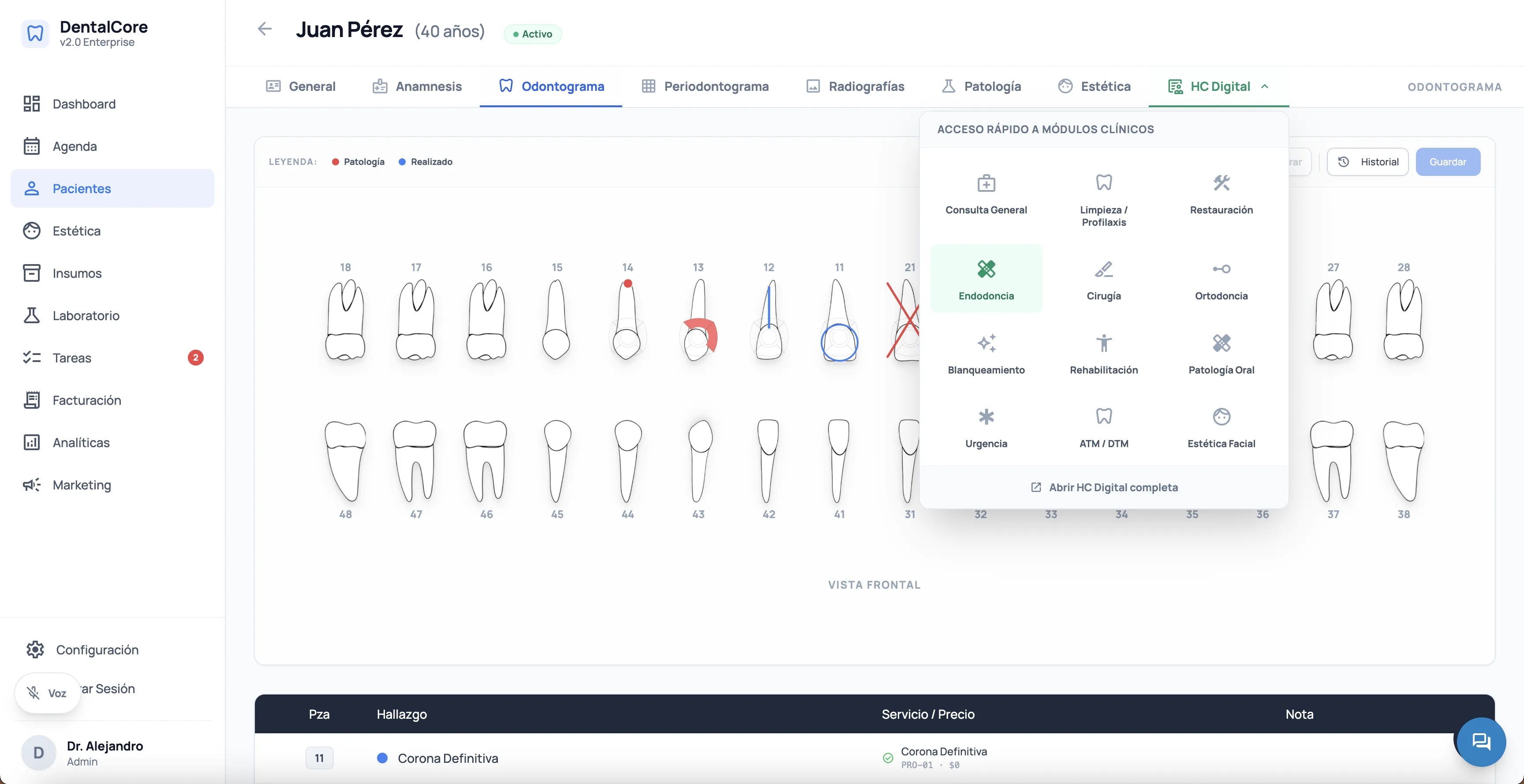Select the Urgencia asterisk icon
The width and height of the screenshot is (1524, 784).
click(986, 417)
